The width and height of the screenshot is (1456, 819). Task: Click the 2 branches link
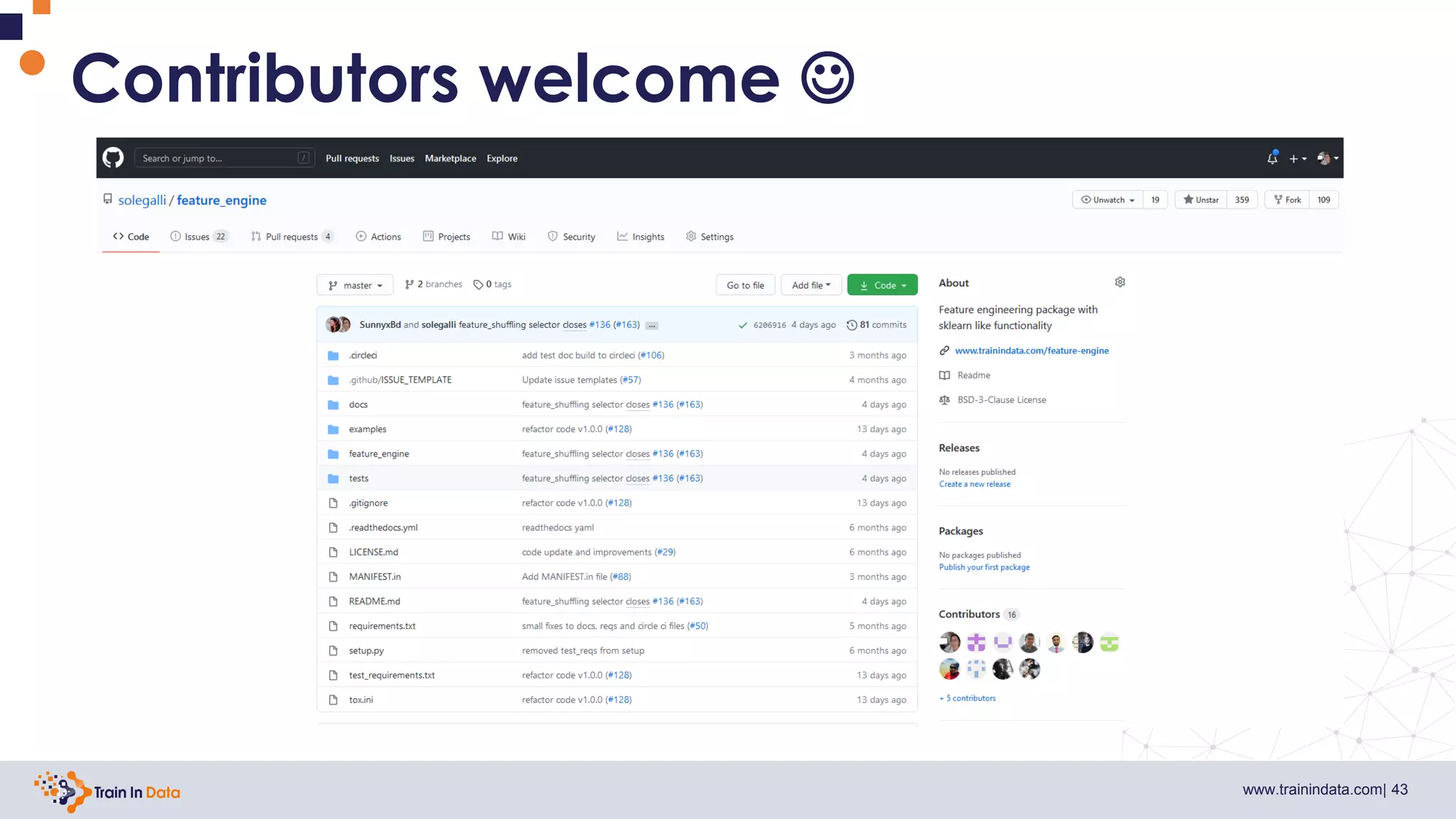(x=434, y=284)
